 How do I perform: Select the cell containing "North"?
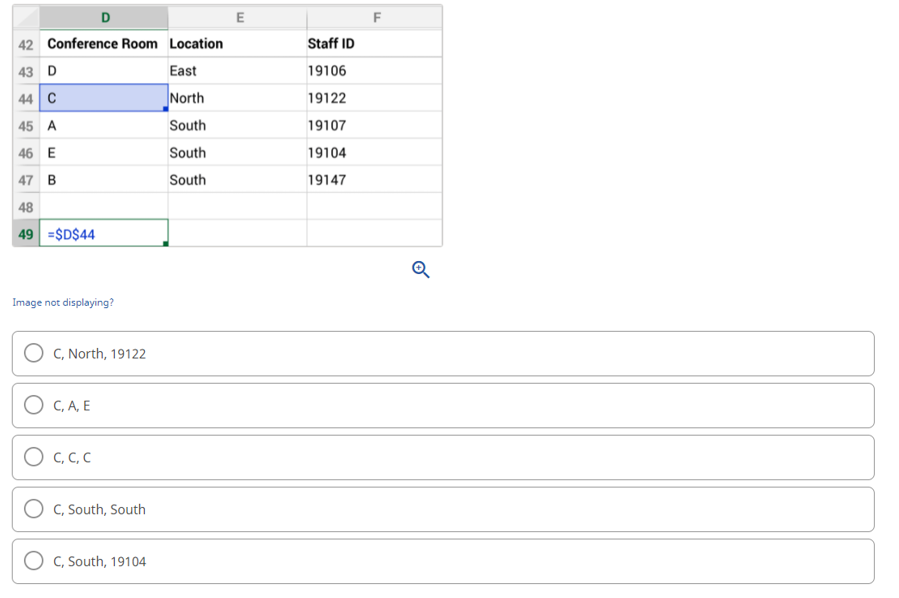pyautogui.click(x=239, y=97)
